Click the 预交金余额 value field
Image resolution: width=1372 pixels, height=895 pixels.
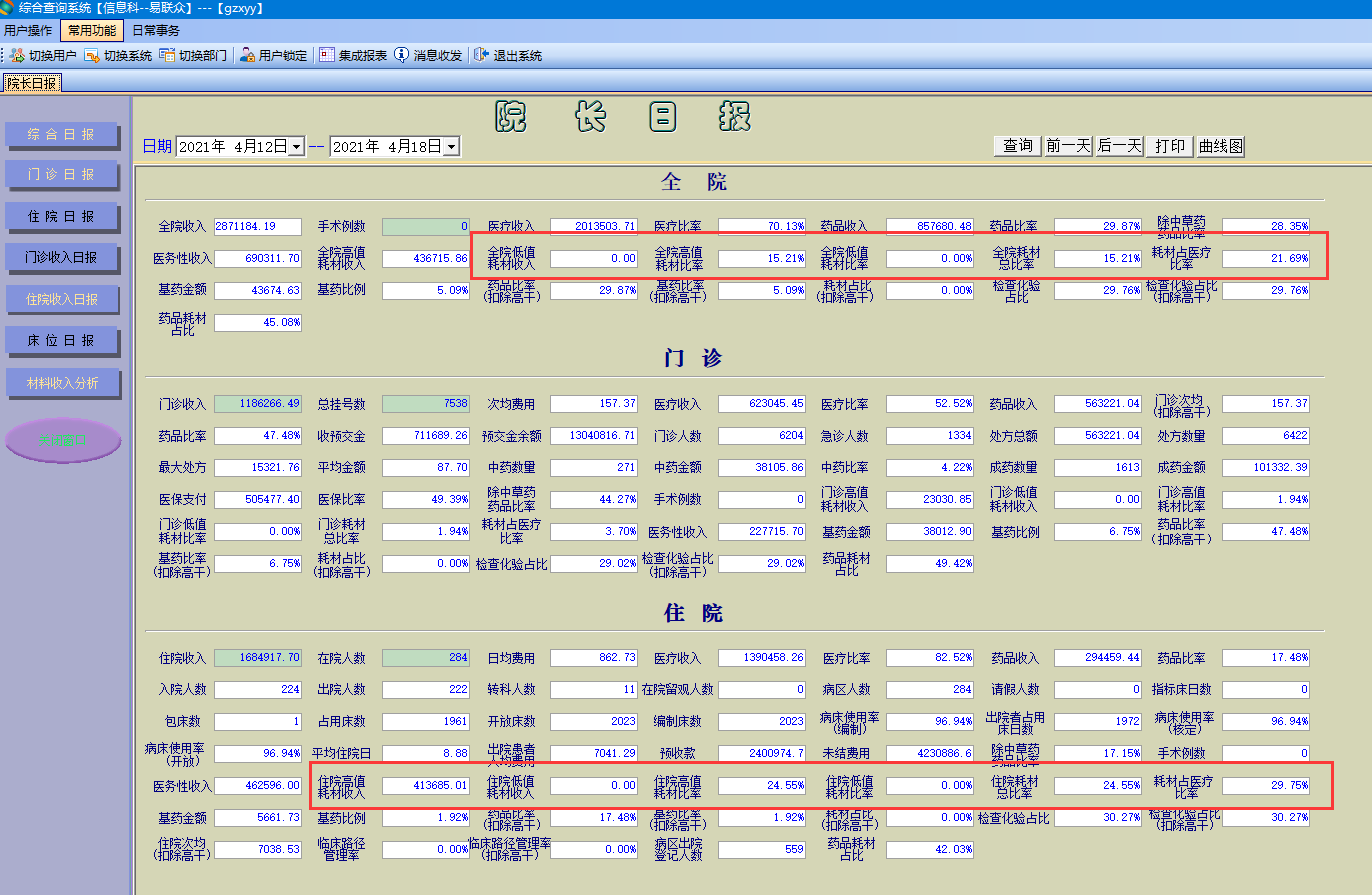pyautogui.click(x=594, y=436)
